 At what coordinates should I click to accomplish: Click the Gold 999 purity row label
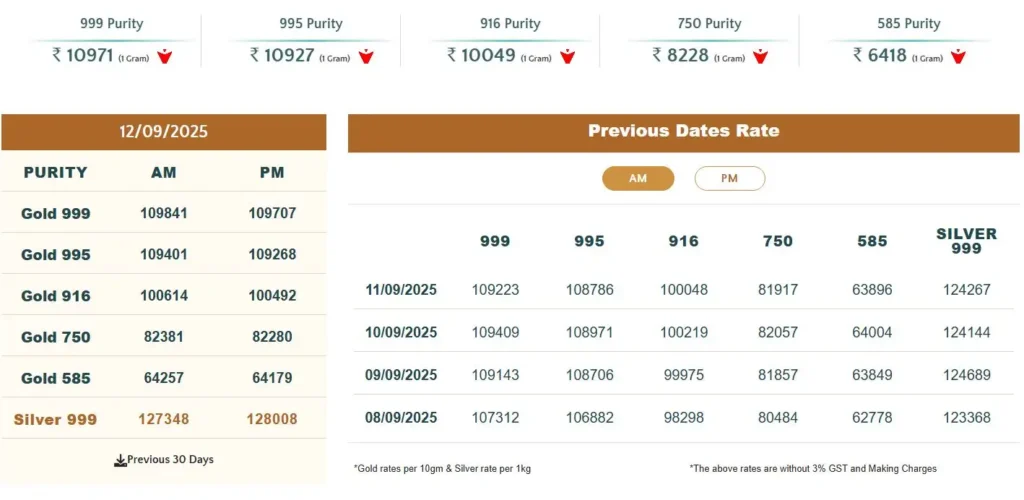(56, 213)
